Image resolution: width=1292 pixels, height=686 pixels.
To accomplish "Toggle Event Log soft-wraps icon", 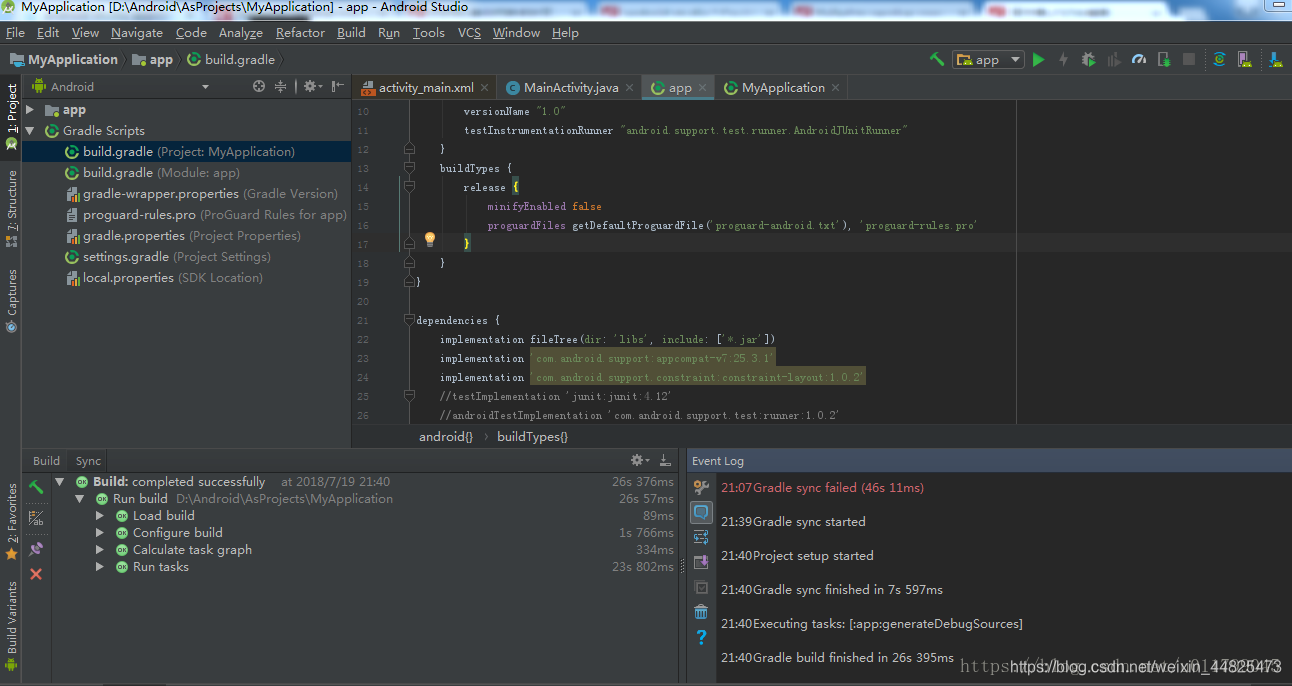I will (701, 537).
